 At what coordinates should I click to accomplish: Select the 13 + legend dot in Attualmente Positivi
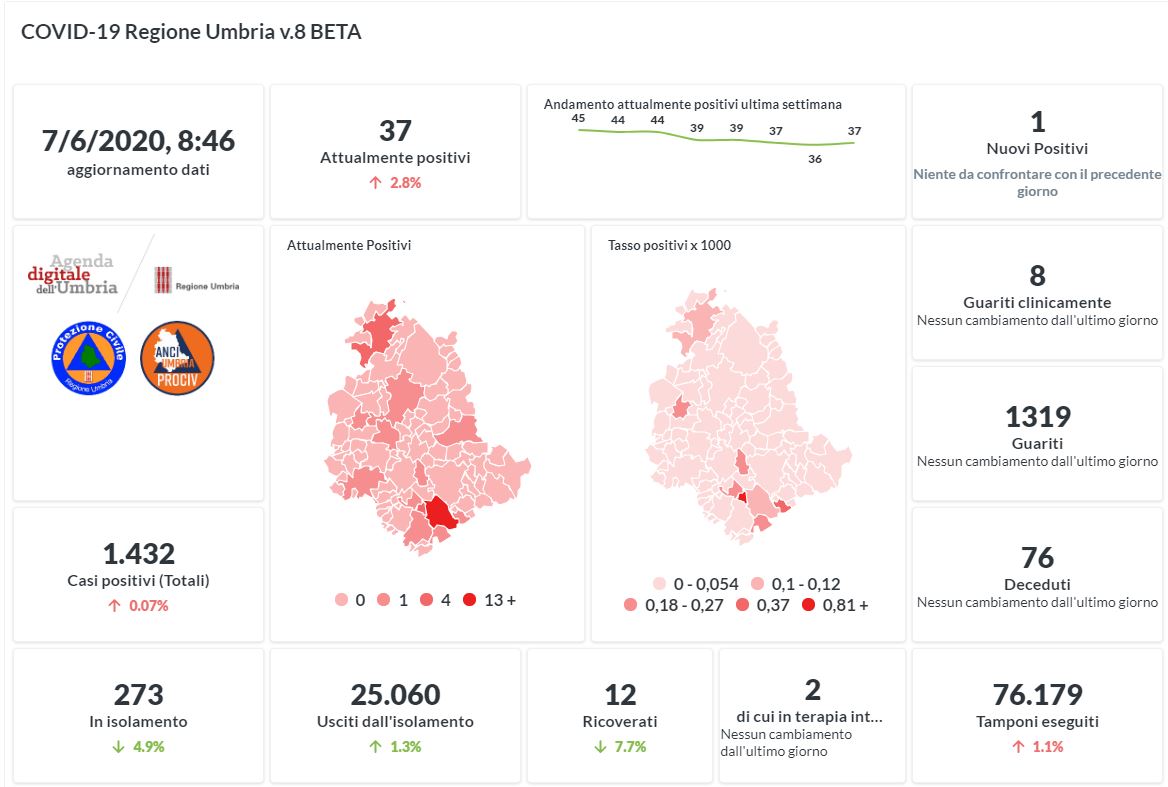pyautogui.click(x=470, y=600)
